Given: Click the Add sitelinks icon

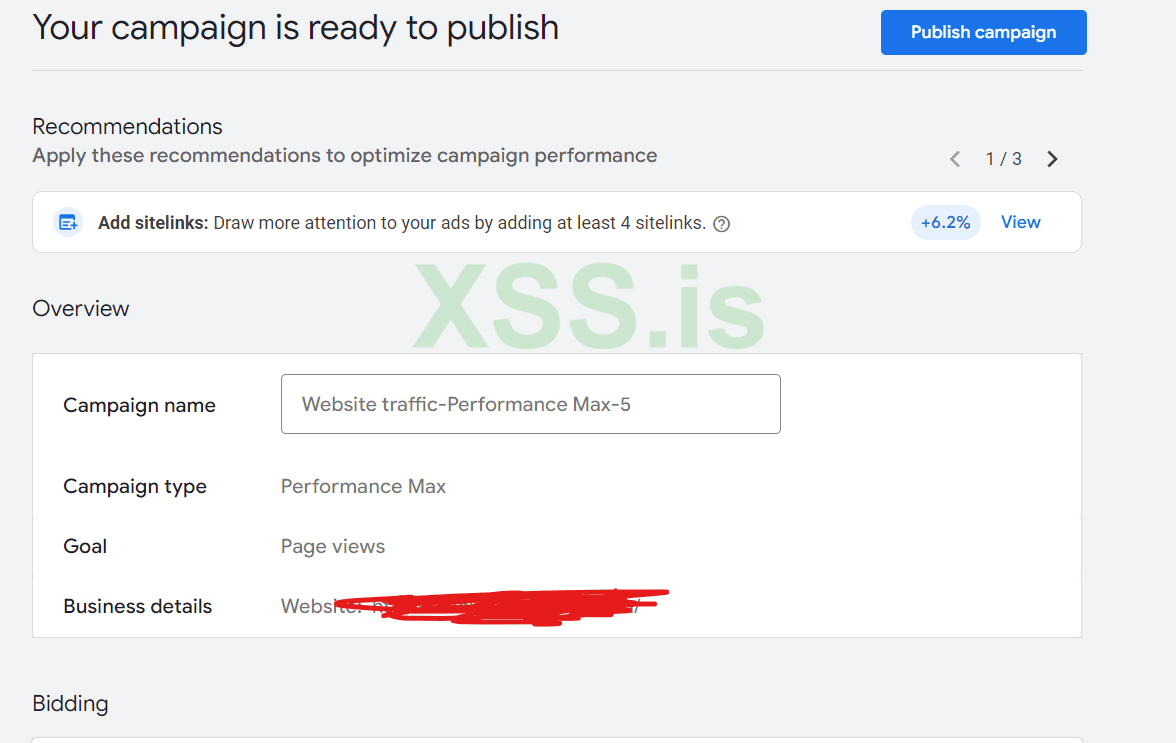Looking at the screenshot, I should click(67, 223).
